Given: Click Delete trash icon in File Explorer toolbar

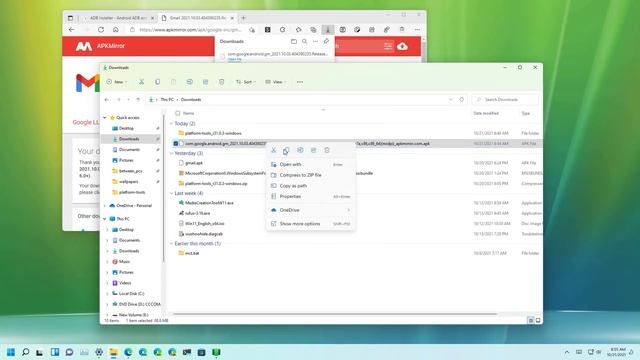Looking at the screenshot, I should pos(222,82).
